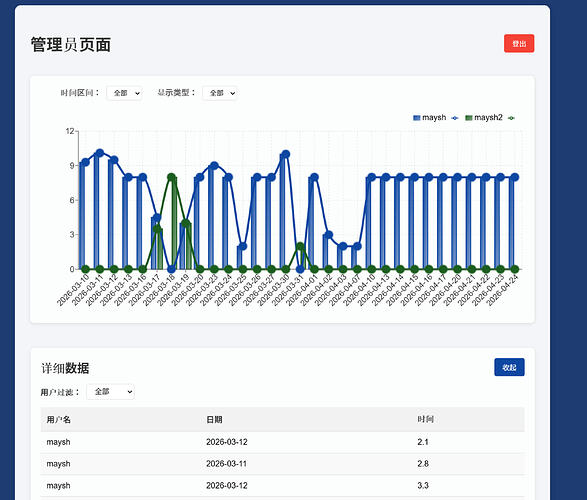Screen dimensions: 587x500
Task: Select the 时间 column header
Action: click(x=425, y=420)
